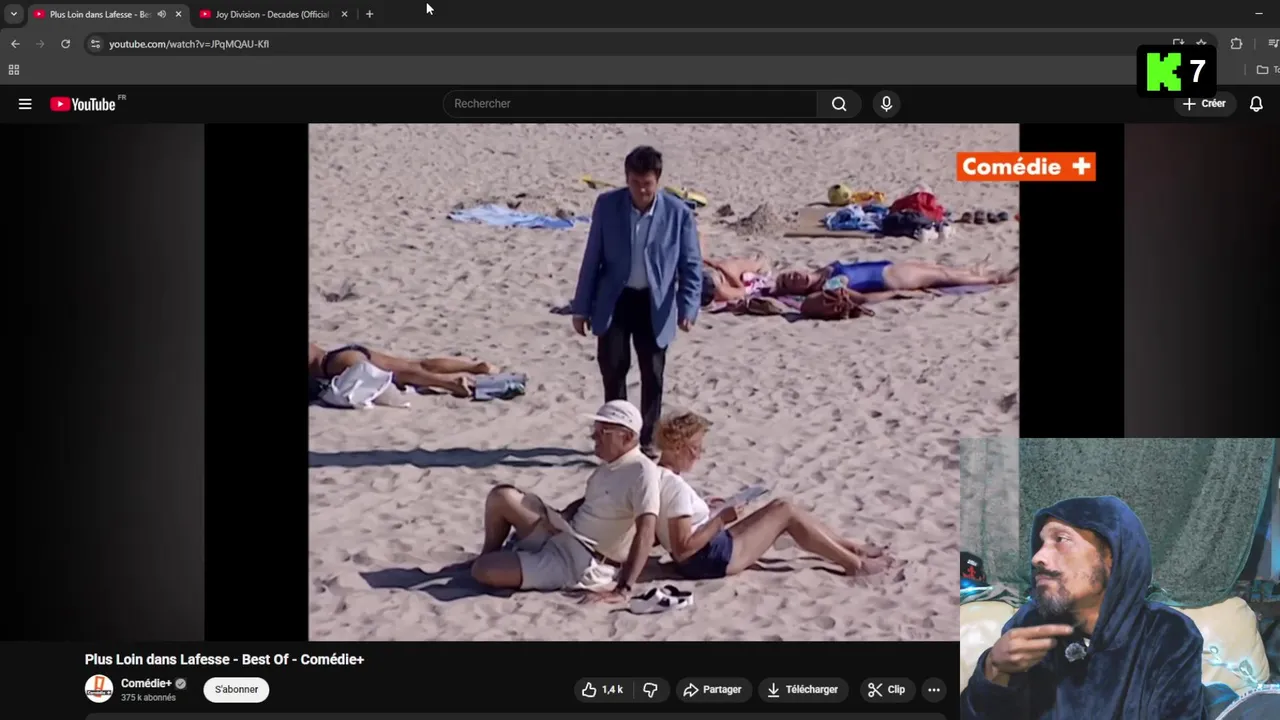Mute the tab via its speaker icon
Image resolution: width=1280 pixels, height=720 pixels.
pos(162,14)
